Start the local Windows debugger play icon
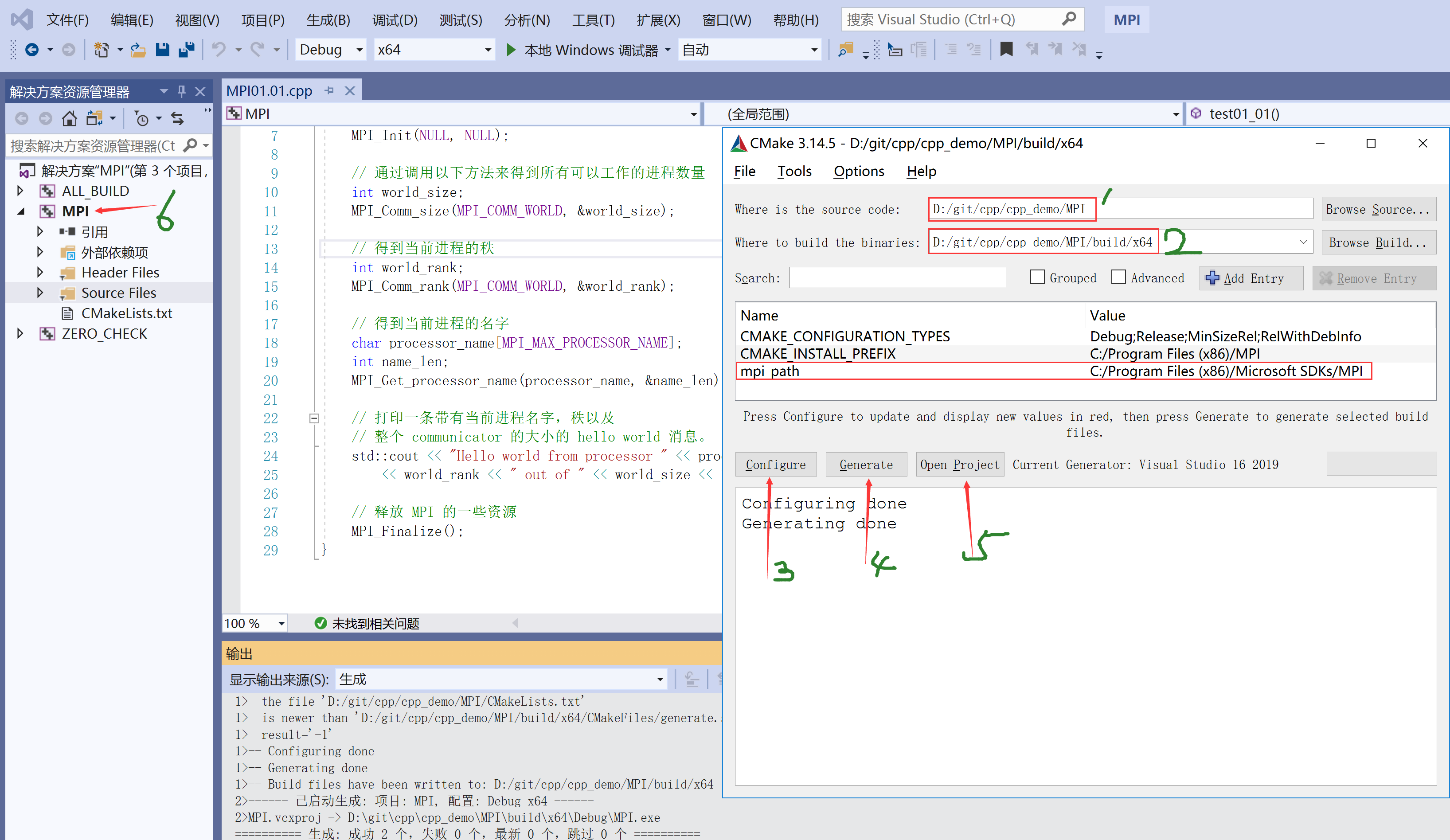Viewport: 1450px width, 840px height. pos(511,50)
